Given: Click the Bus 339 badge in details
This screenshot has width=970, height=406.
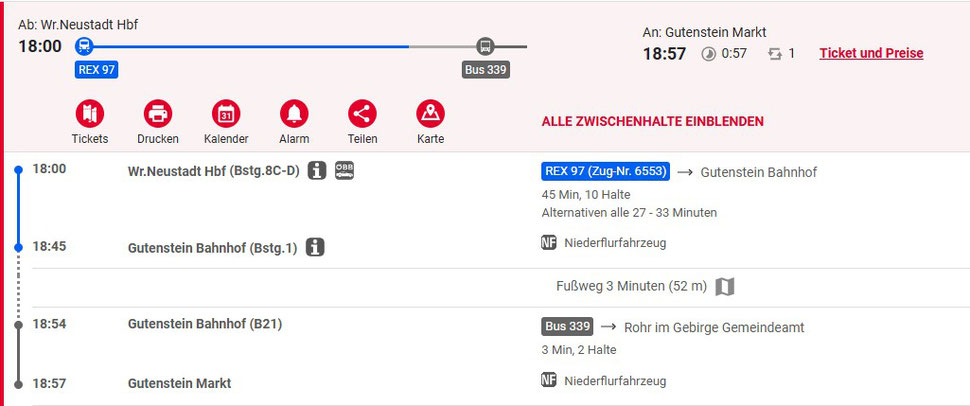Looking at the screenshot, I should pos(567,327).
